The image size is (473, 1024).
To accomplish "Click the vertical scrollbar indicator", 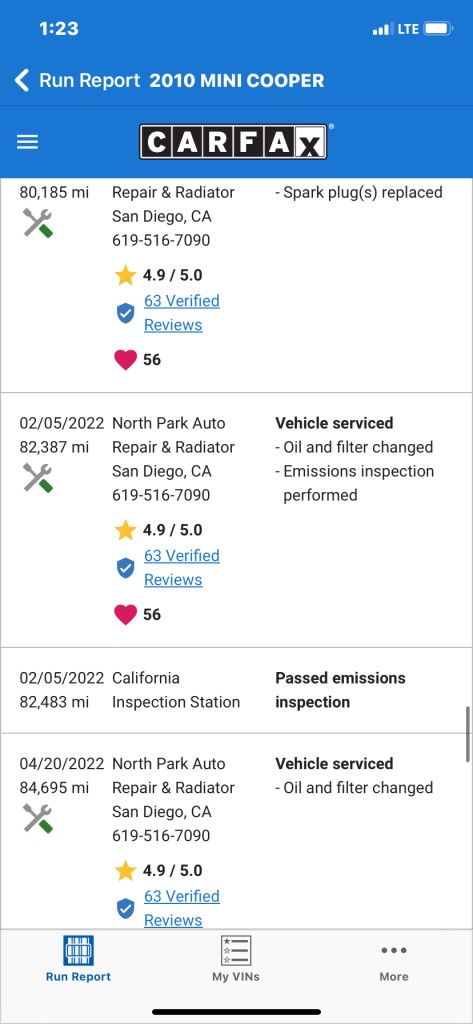I will pyautogui.click(x=468, y=733).
